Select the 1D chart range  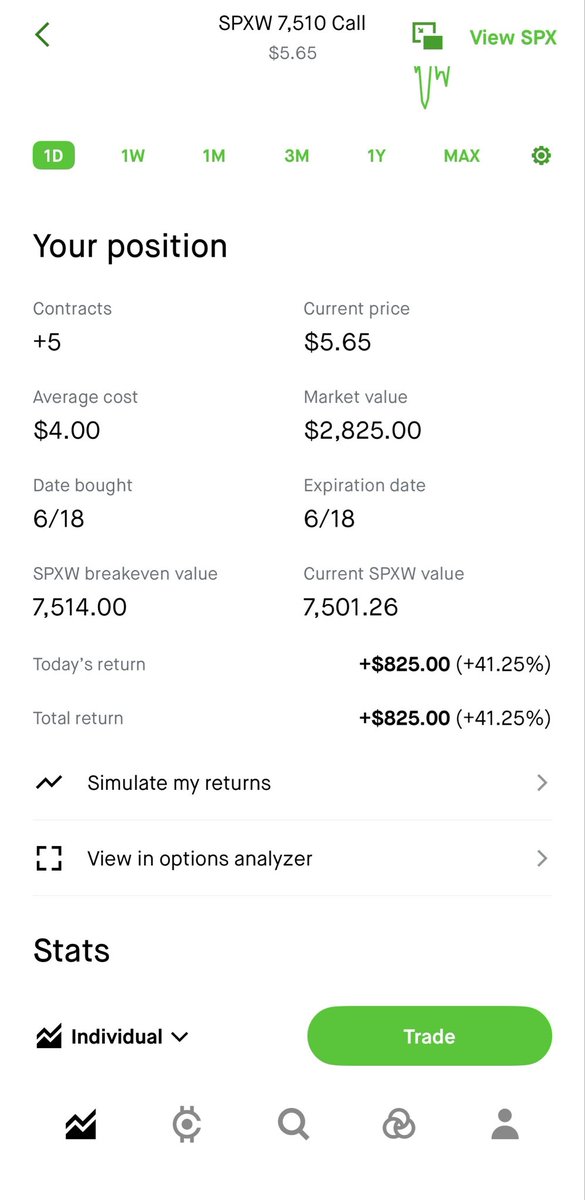point(54,155)
